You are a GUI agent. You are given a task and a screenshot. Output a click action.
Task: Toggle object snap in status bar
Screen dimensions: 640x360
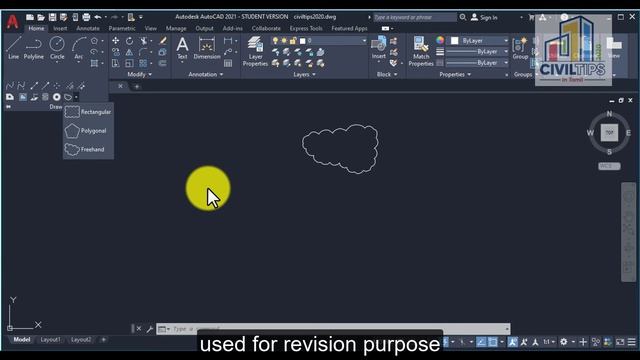(x=493, y=342)
